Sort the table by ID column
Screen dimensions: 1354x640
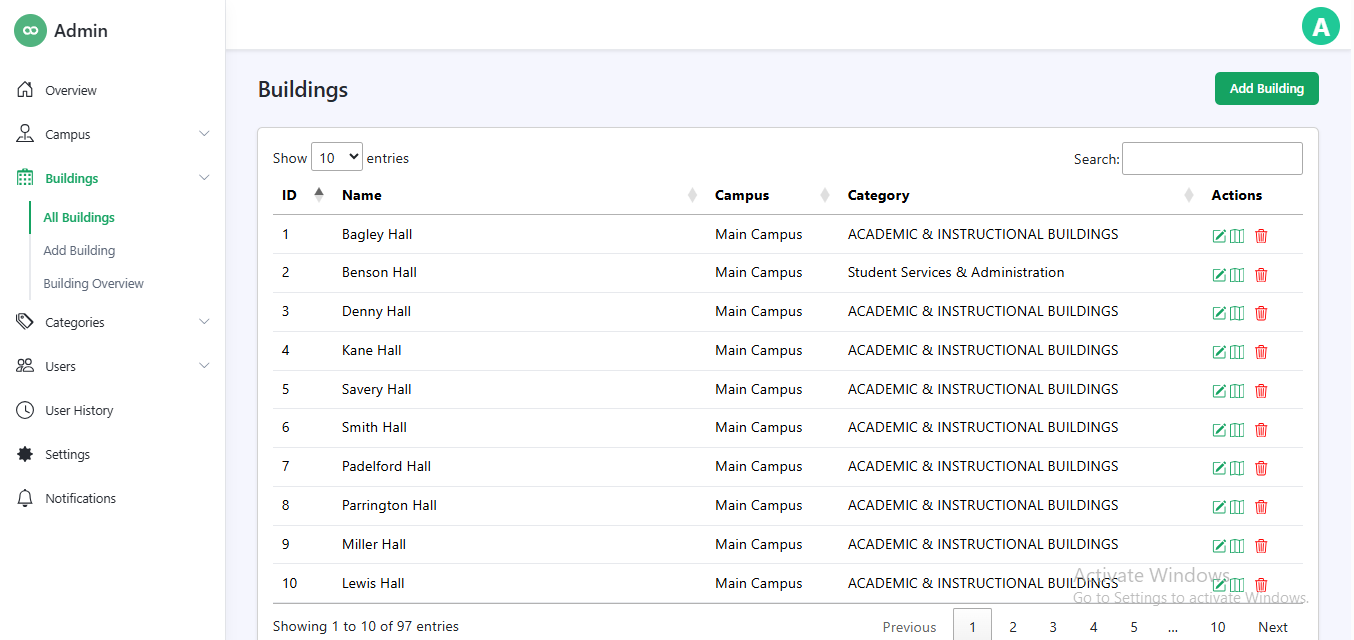[303, 195]
